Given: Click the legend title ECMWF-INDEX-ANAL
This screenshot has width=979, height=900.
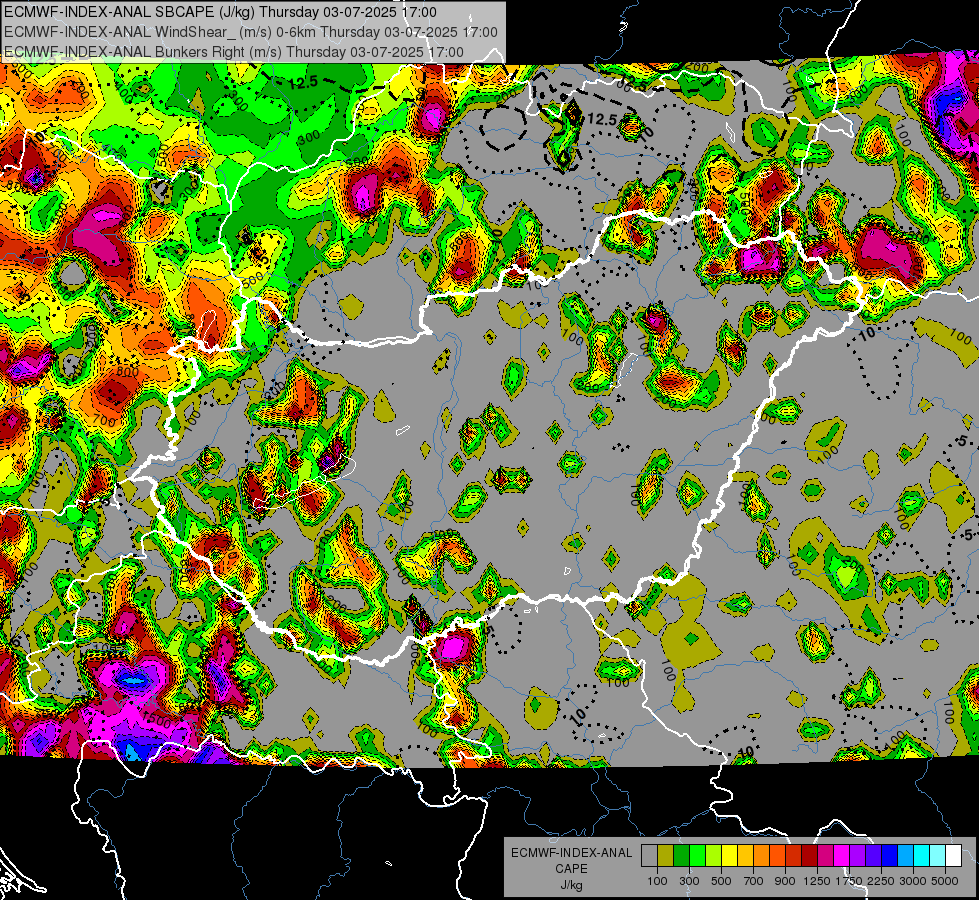Looking at the screenshot, I should (x=571, y=853).
